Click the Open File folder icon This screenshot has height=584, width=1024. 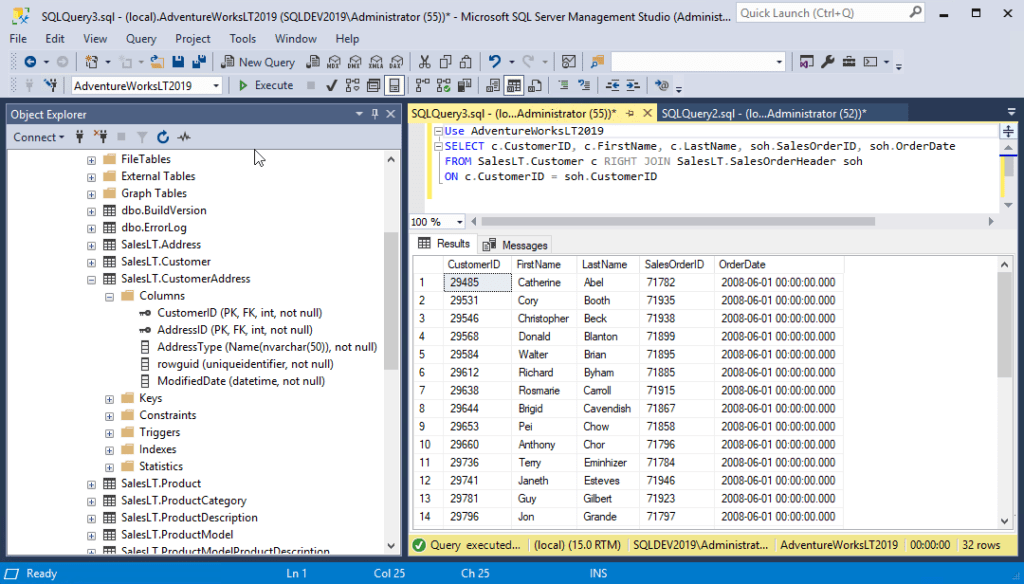coord(157,62)
